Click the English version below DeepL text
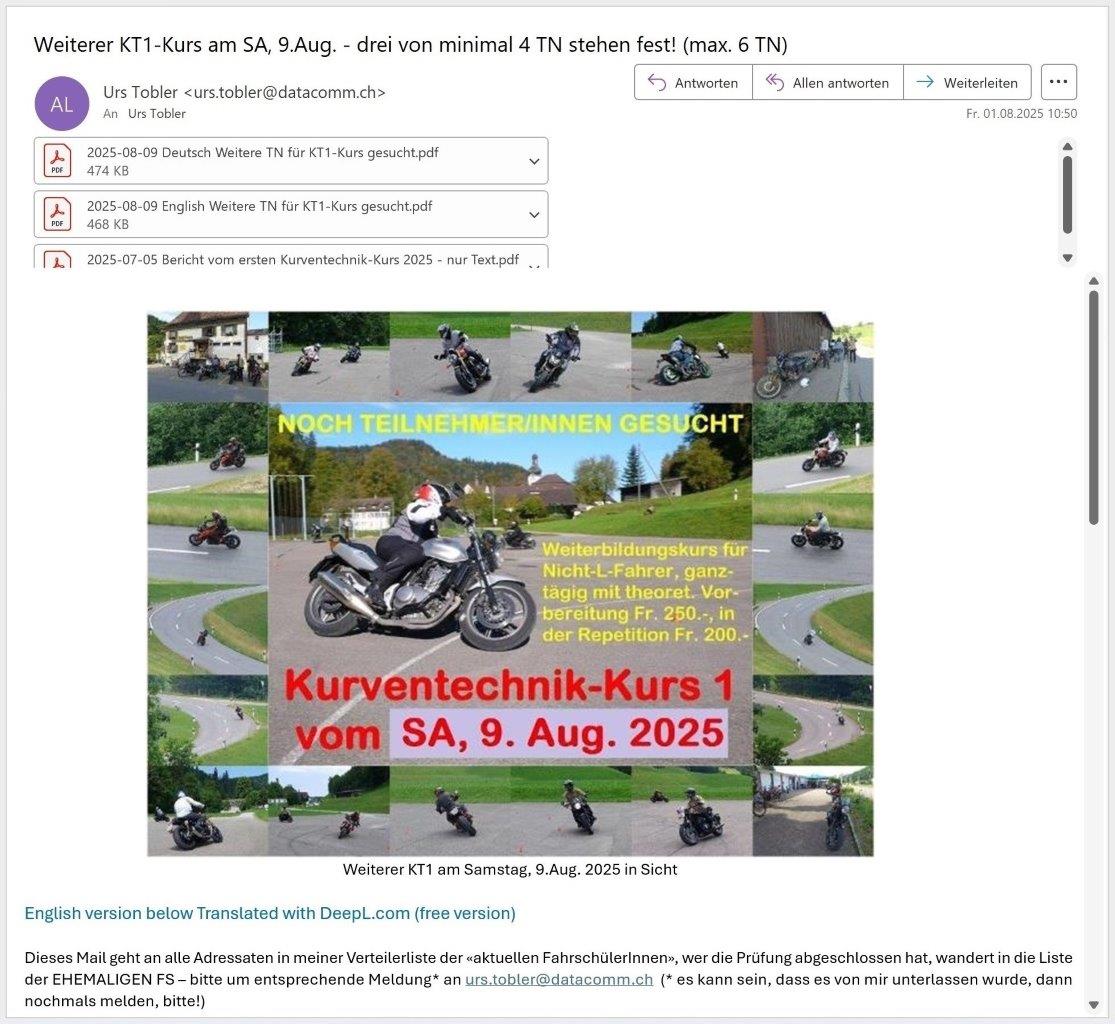This screenshot has width=1115, height=1024. (x=270, y=913)
